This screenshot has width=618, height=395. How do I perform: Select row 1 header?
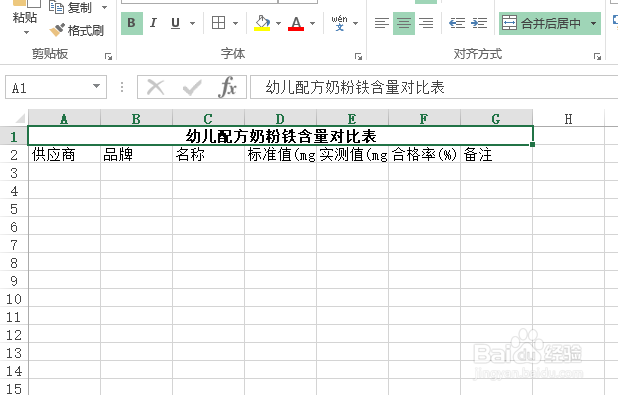(14, 136)
